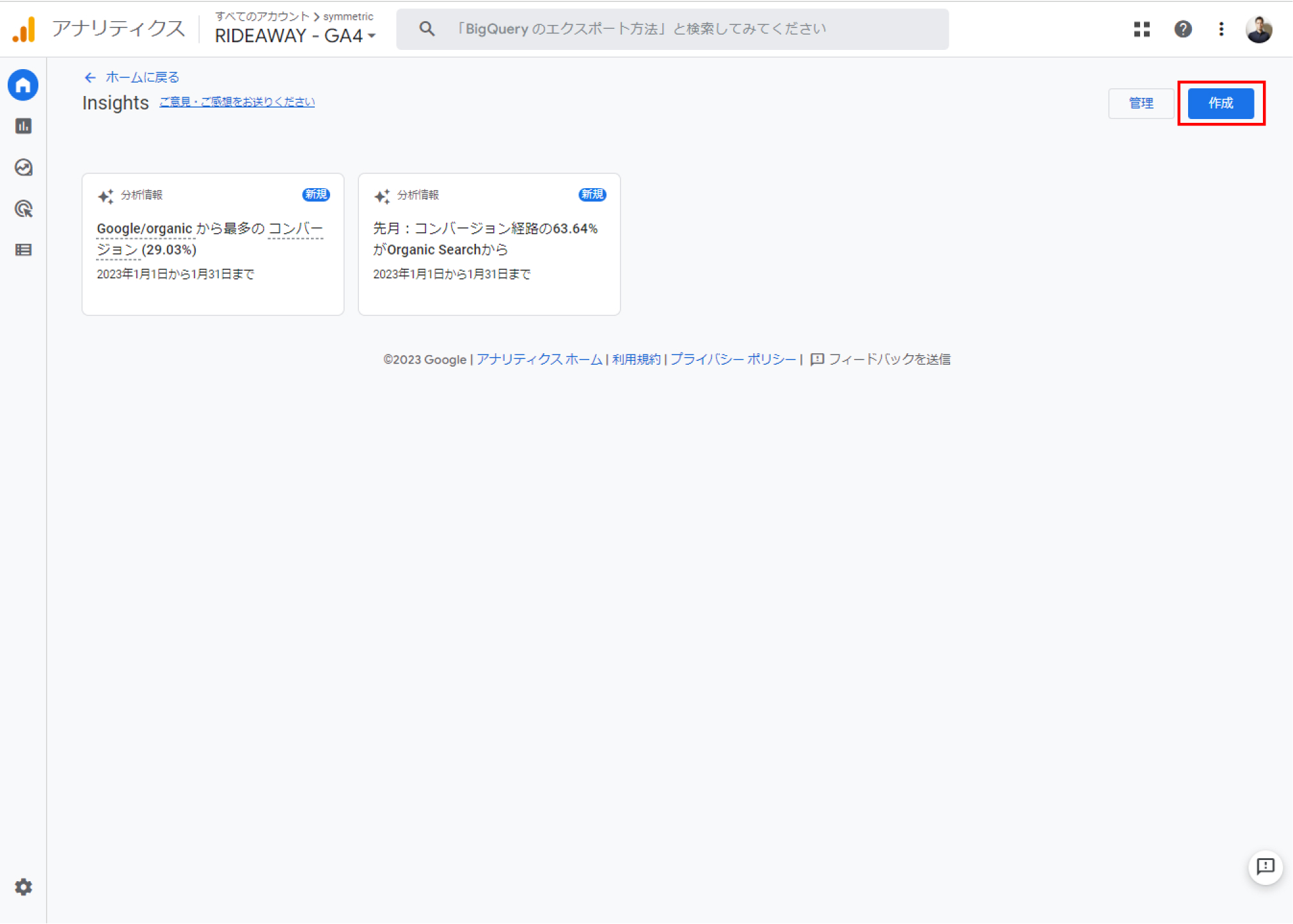1293x924 pixels.
Task: Click the Insights page heading
Action: coord(115,102)
